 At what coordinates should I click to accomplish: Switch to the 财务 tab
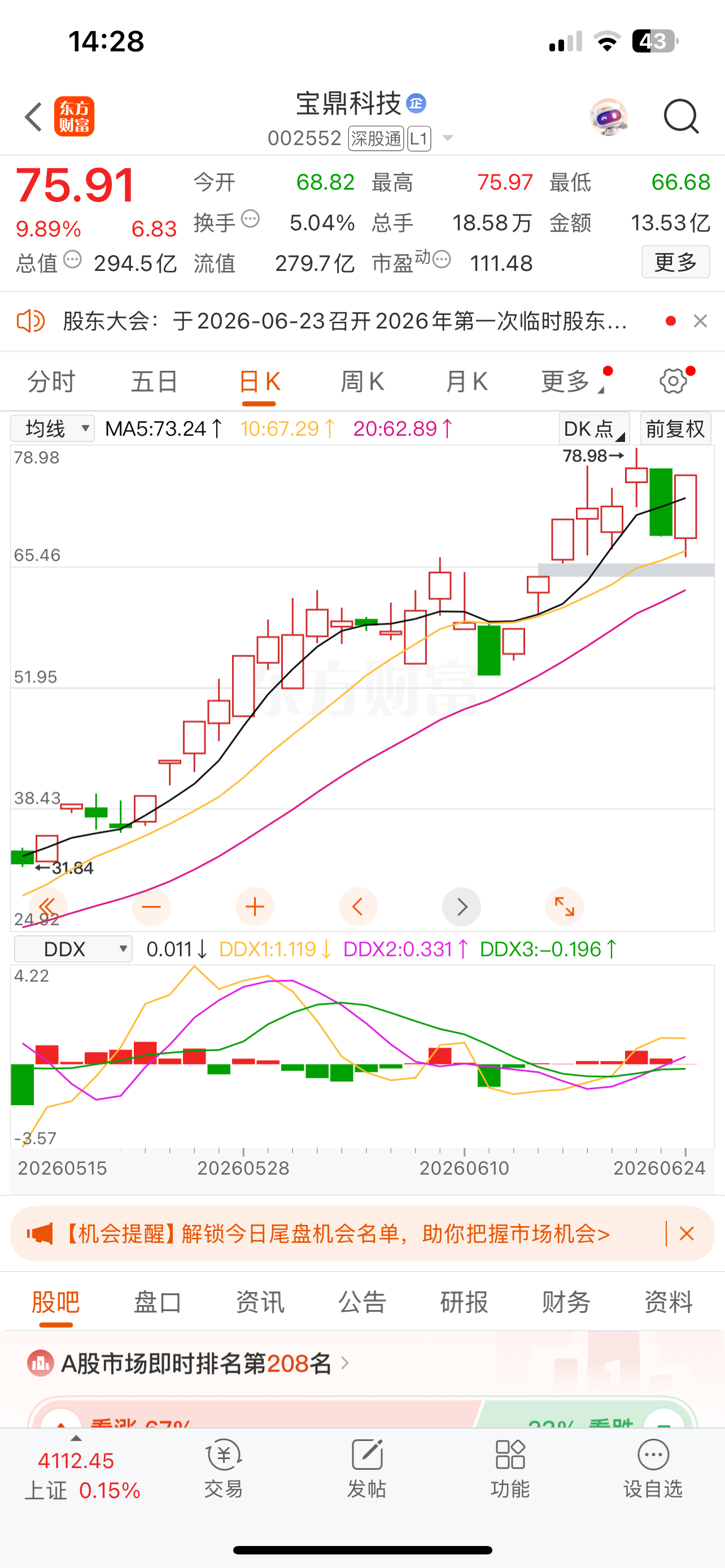(567, 1302)
